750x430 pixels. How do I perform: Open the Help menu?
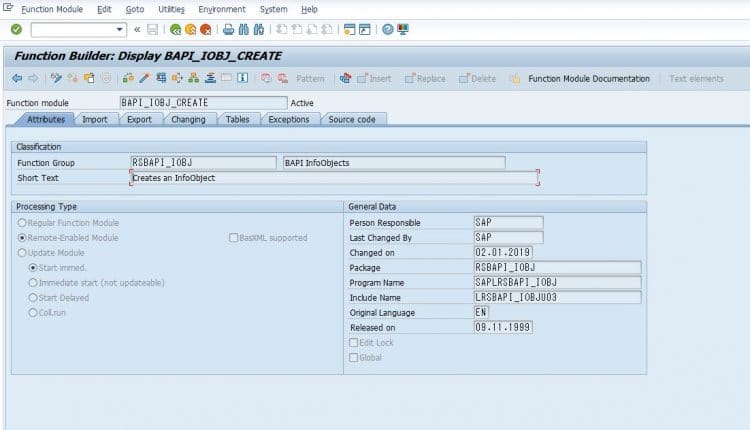(309, 9)
